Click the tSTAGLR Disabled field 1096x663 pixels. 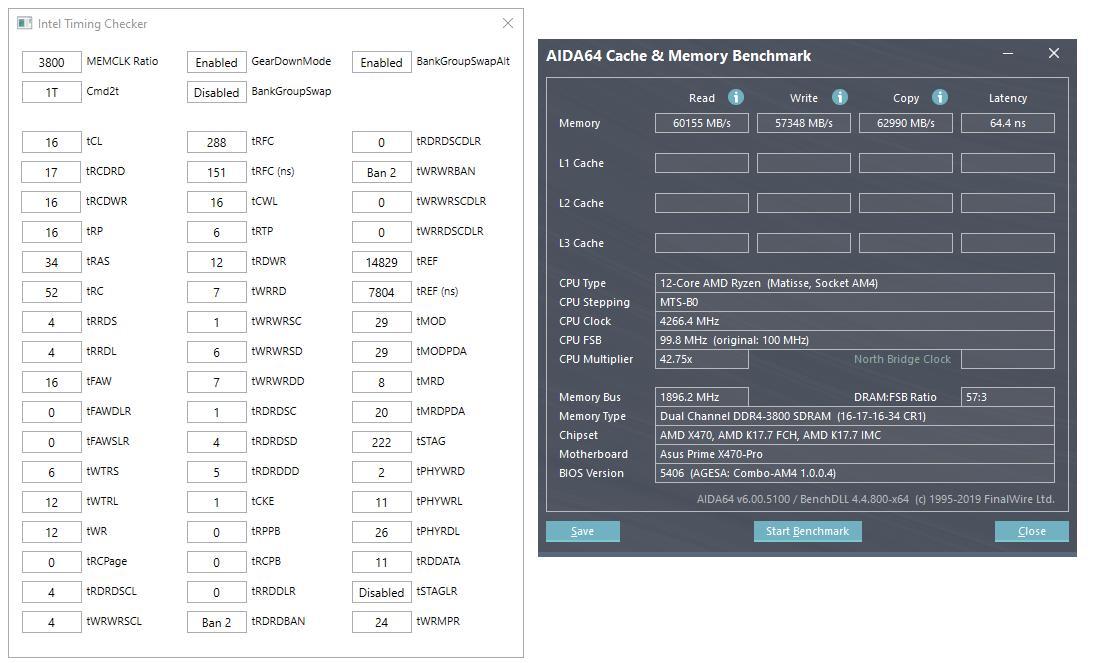click(x=381, y=592)
